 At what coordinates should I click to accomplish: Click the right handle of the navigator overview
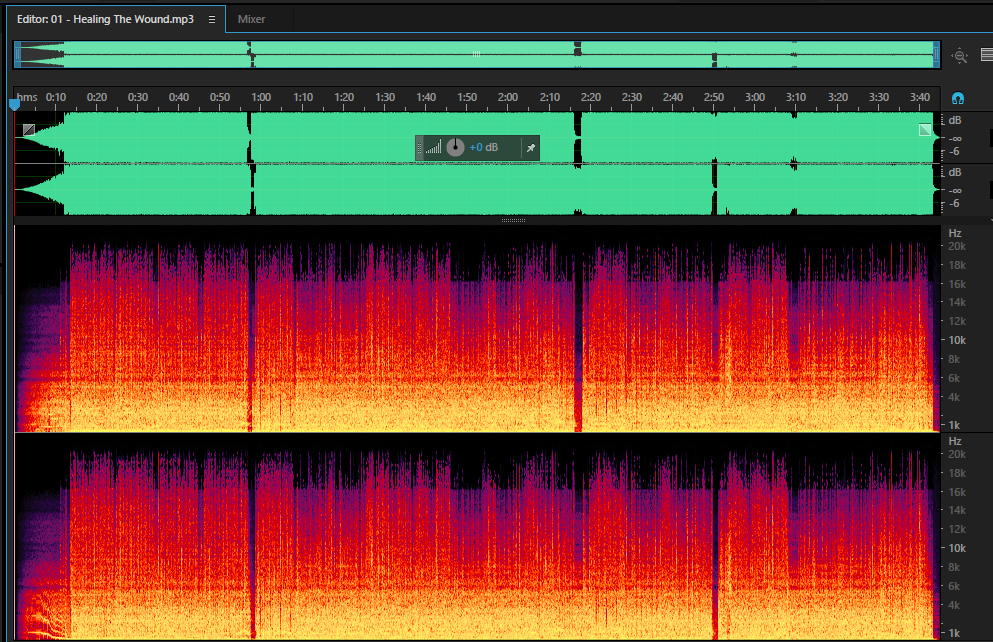[x=937, y=54]
